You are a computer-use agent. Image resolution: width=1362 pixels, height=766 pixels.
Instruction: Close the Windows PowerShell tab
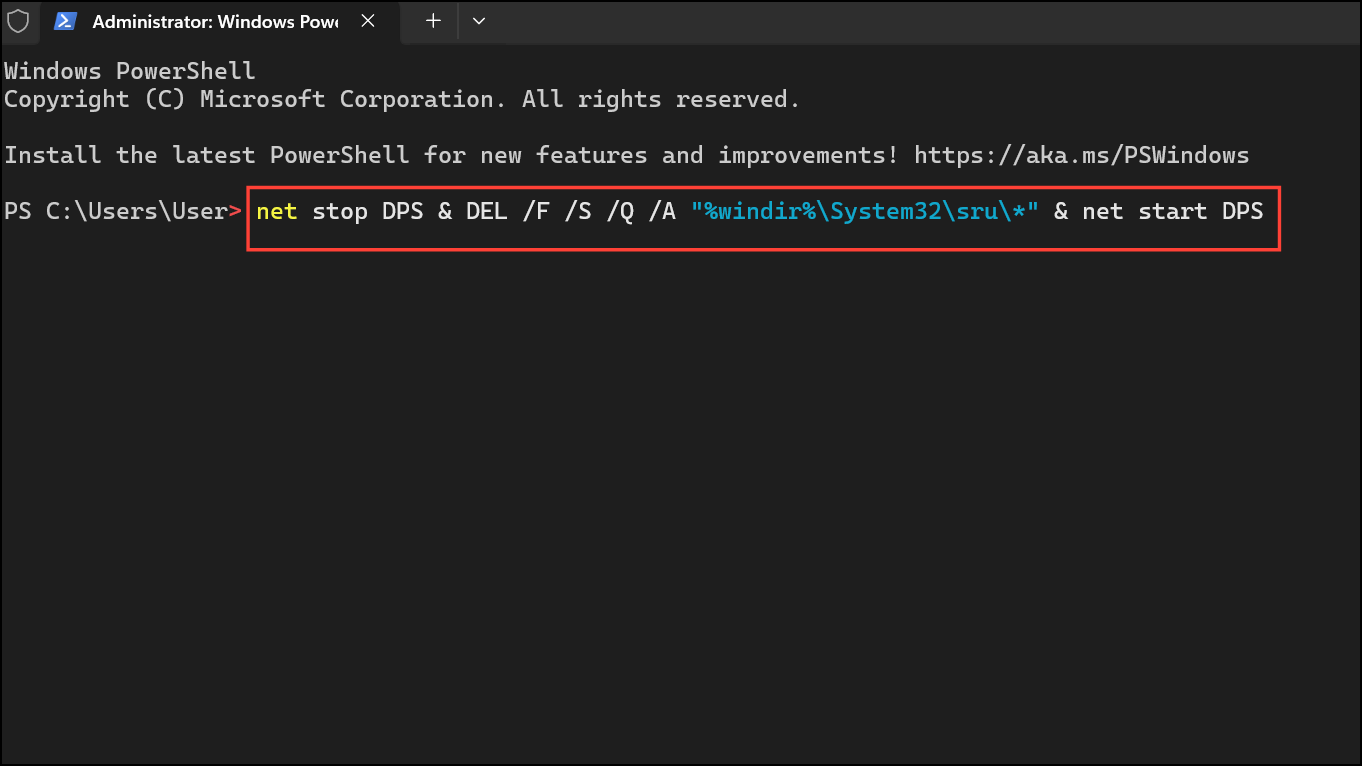click(x=368, y=21)
